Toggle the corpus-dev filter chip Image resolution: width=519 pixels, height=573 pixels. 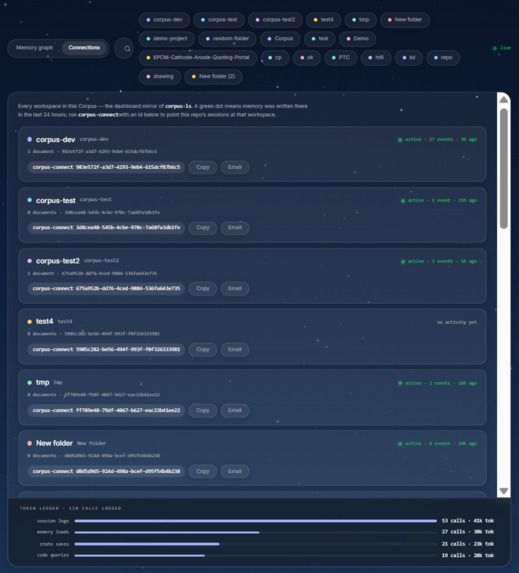(x=164, y=20)
